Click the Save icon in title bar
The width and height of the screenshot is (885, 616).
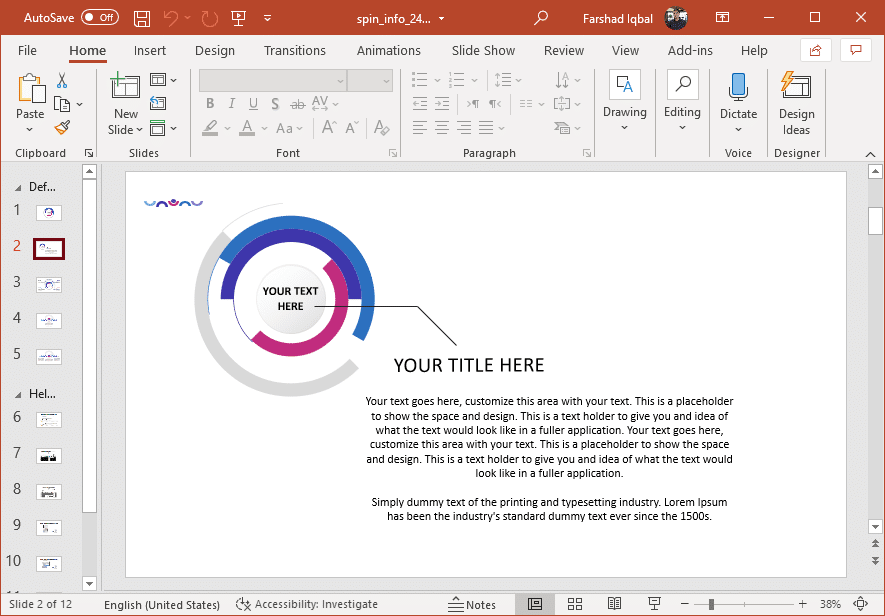(x=142, y=18)
